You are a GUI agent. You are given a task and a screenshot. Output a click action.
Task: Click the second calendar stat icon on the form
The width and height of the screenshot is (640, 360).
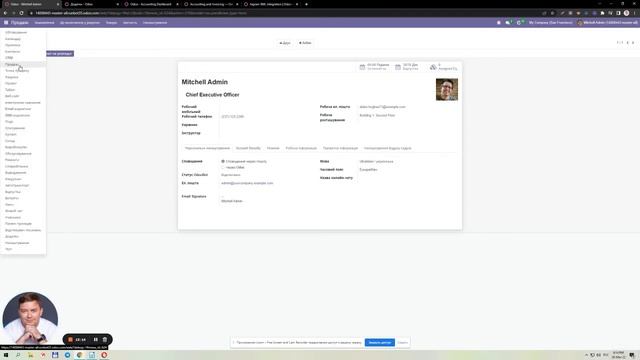click(398, 67)
